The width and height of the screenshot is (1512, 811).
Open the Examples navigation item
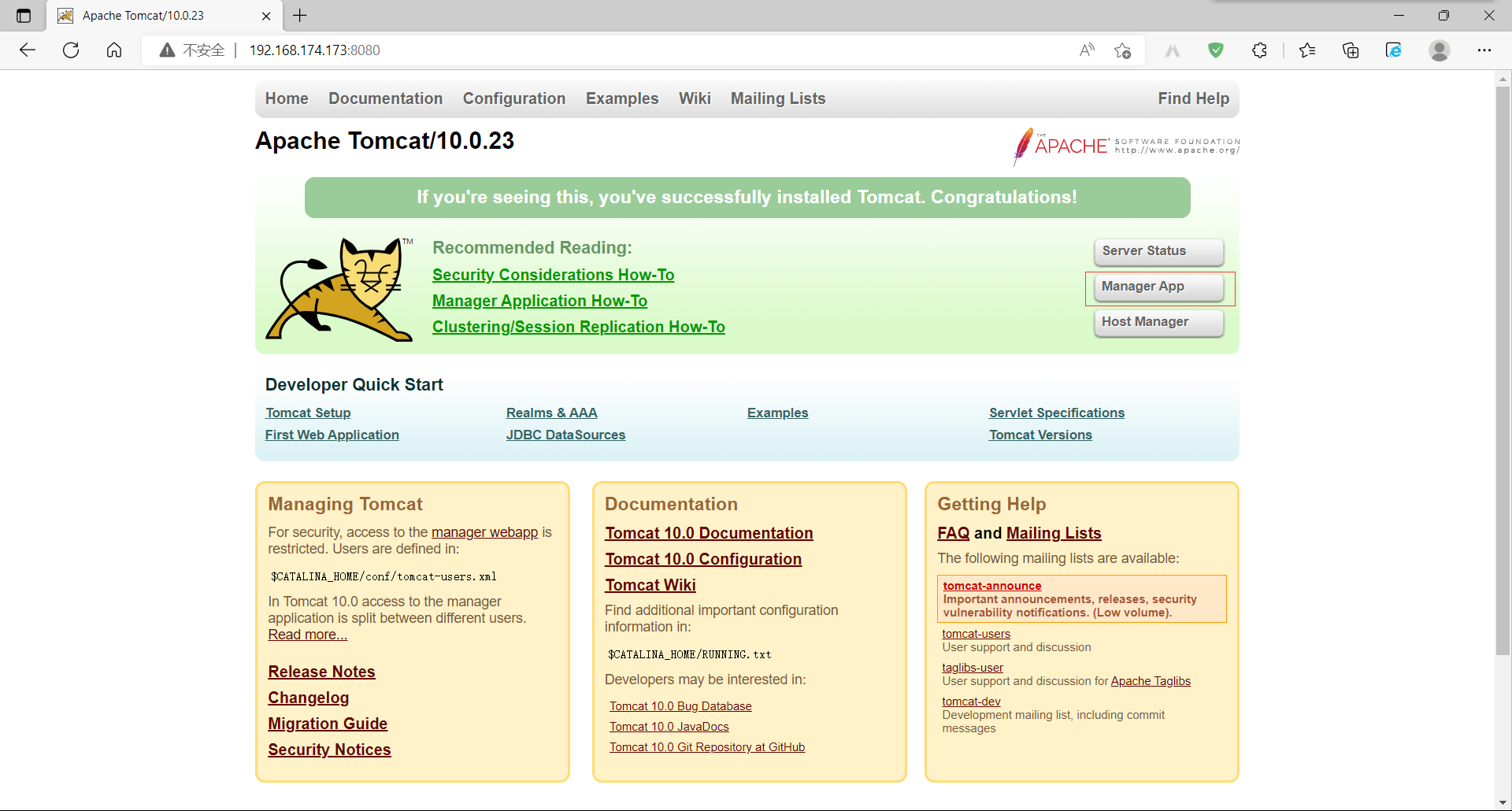pyautogui.click(x=622, y=98)
